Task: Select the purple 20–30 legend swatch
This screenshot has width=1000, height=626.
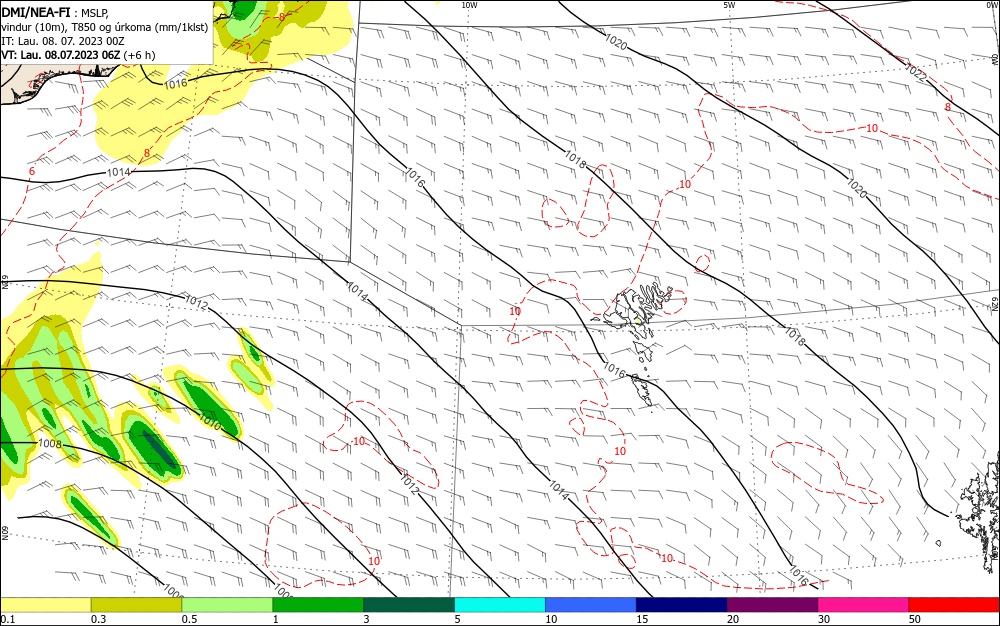Action: (x=772, y=605)
